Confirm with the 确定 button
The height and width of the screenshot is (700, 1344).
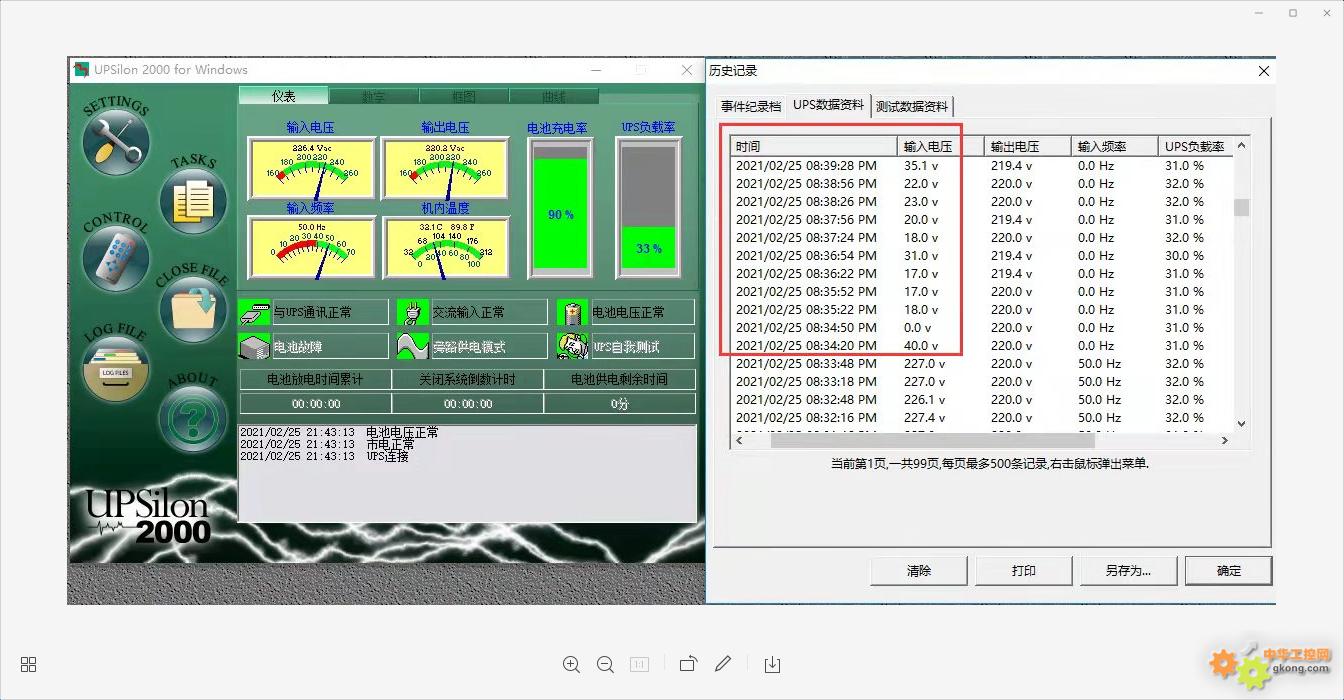pyautogui.click(x=1229, y=571)
